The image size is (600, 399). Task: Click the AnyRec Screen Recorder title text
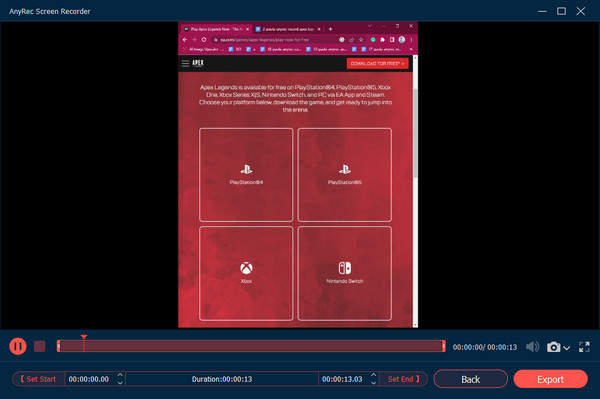(50, 11)
